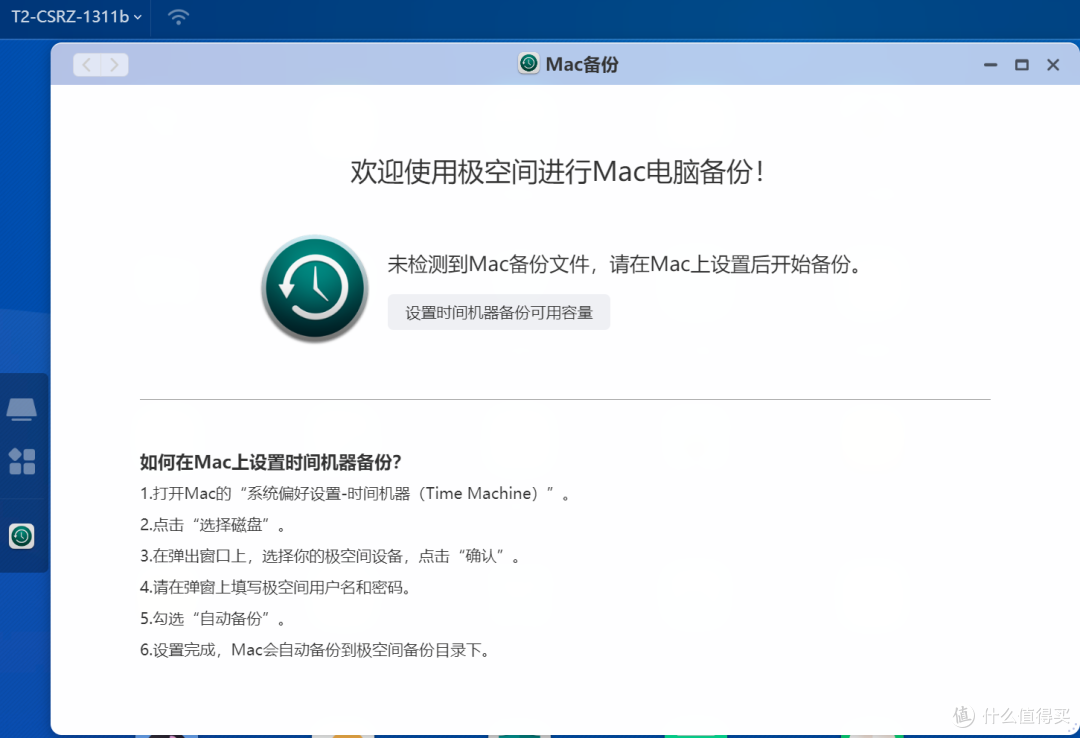This screenshot has height=738, width=1080.
Task: Expand the T2-CSRZ-1311b device dropdown
Action: [76, 17]
